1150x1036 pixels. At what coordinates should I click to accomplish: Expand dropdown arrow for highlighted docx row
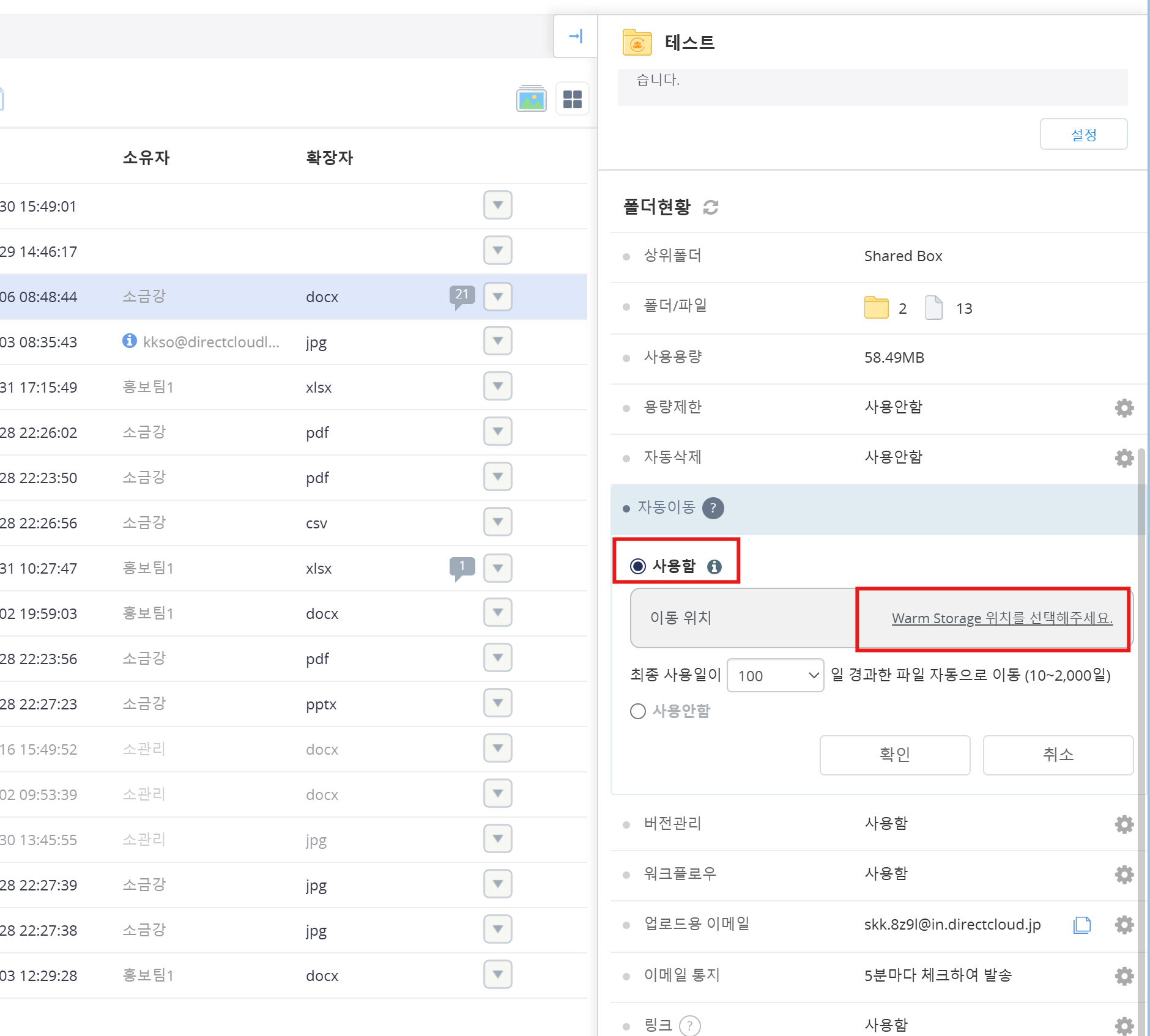(497, 297)
